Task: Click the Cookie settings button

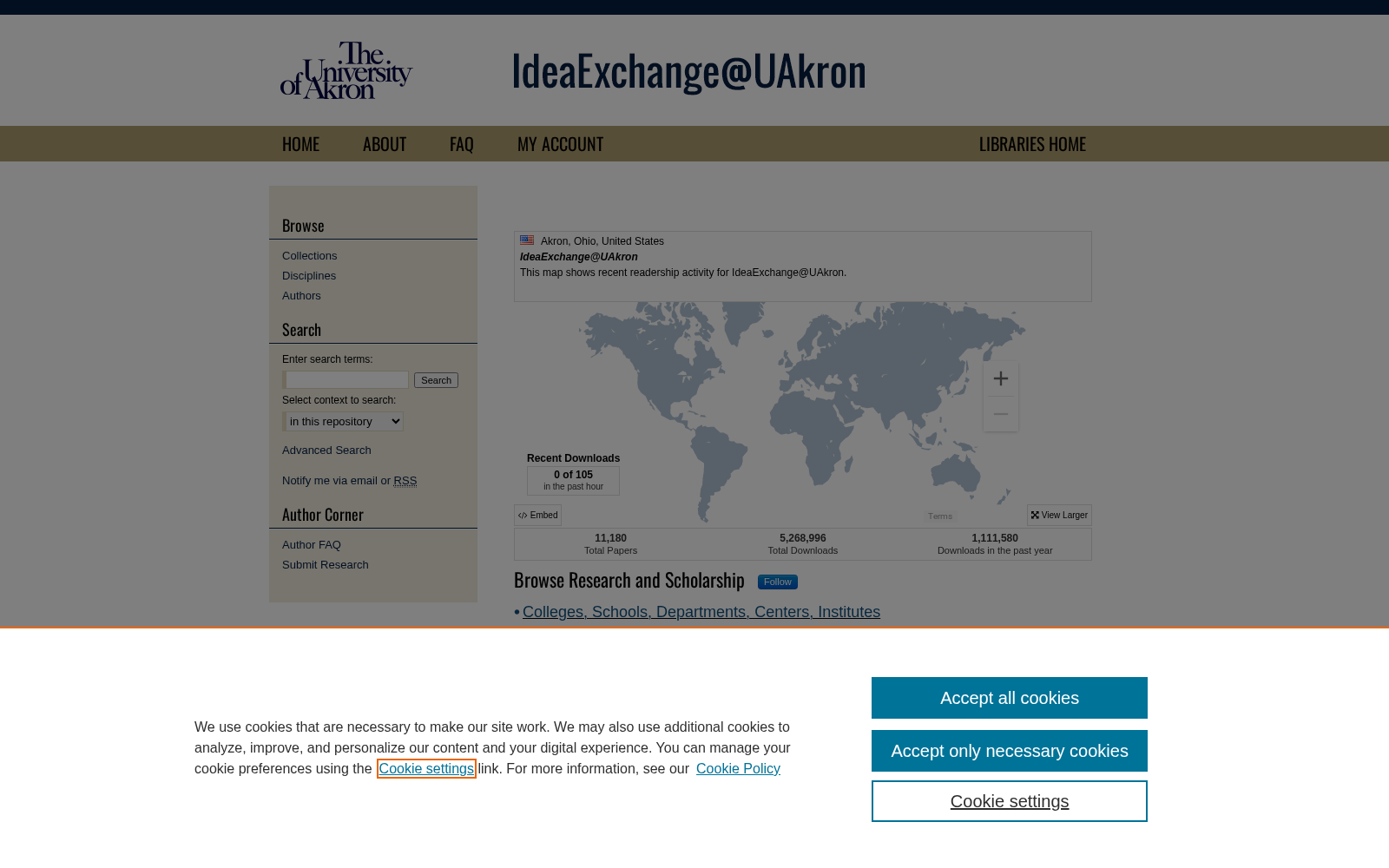Action: 1010,801
